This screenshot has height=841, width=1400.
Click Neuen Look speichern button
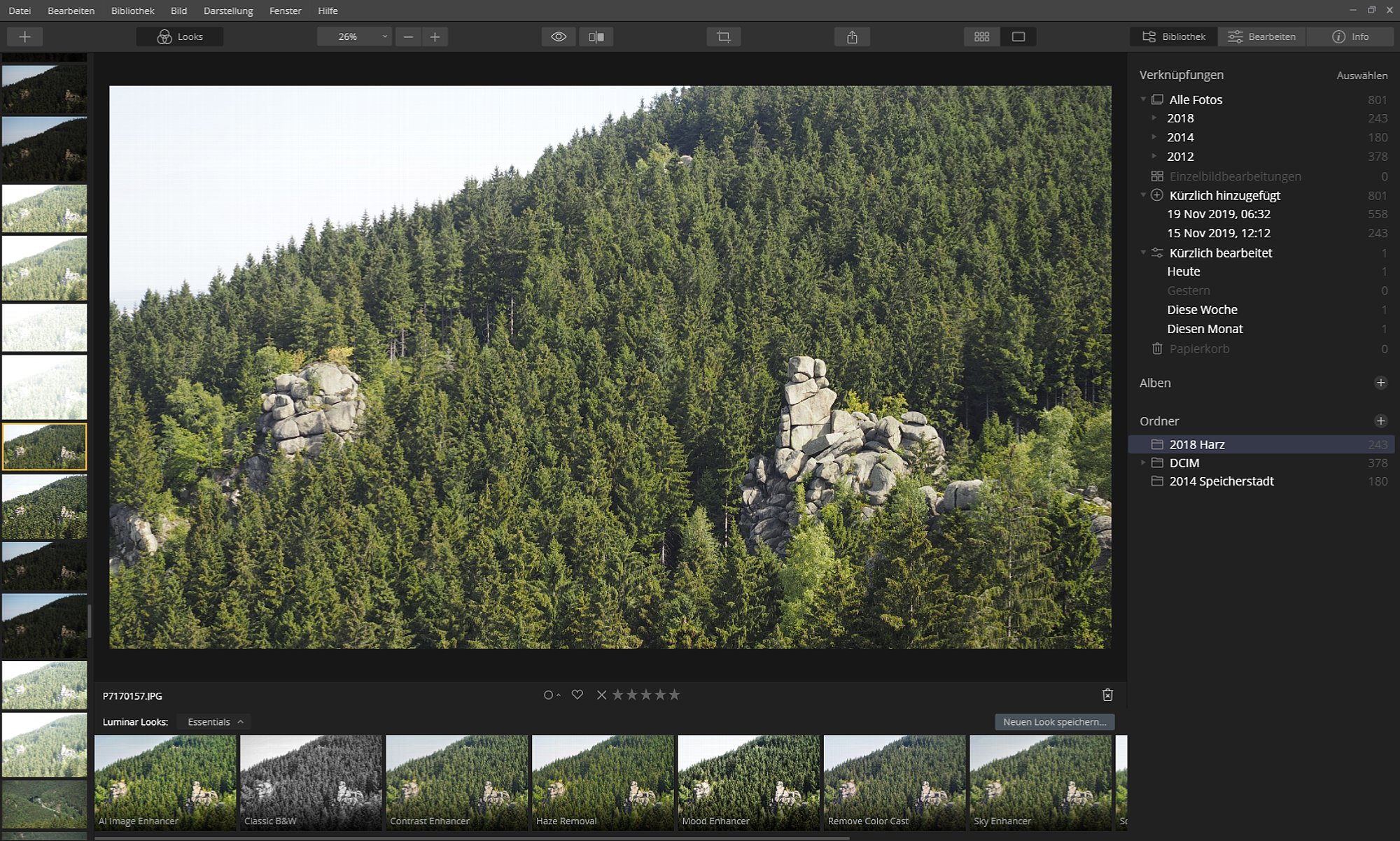1054,721
